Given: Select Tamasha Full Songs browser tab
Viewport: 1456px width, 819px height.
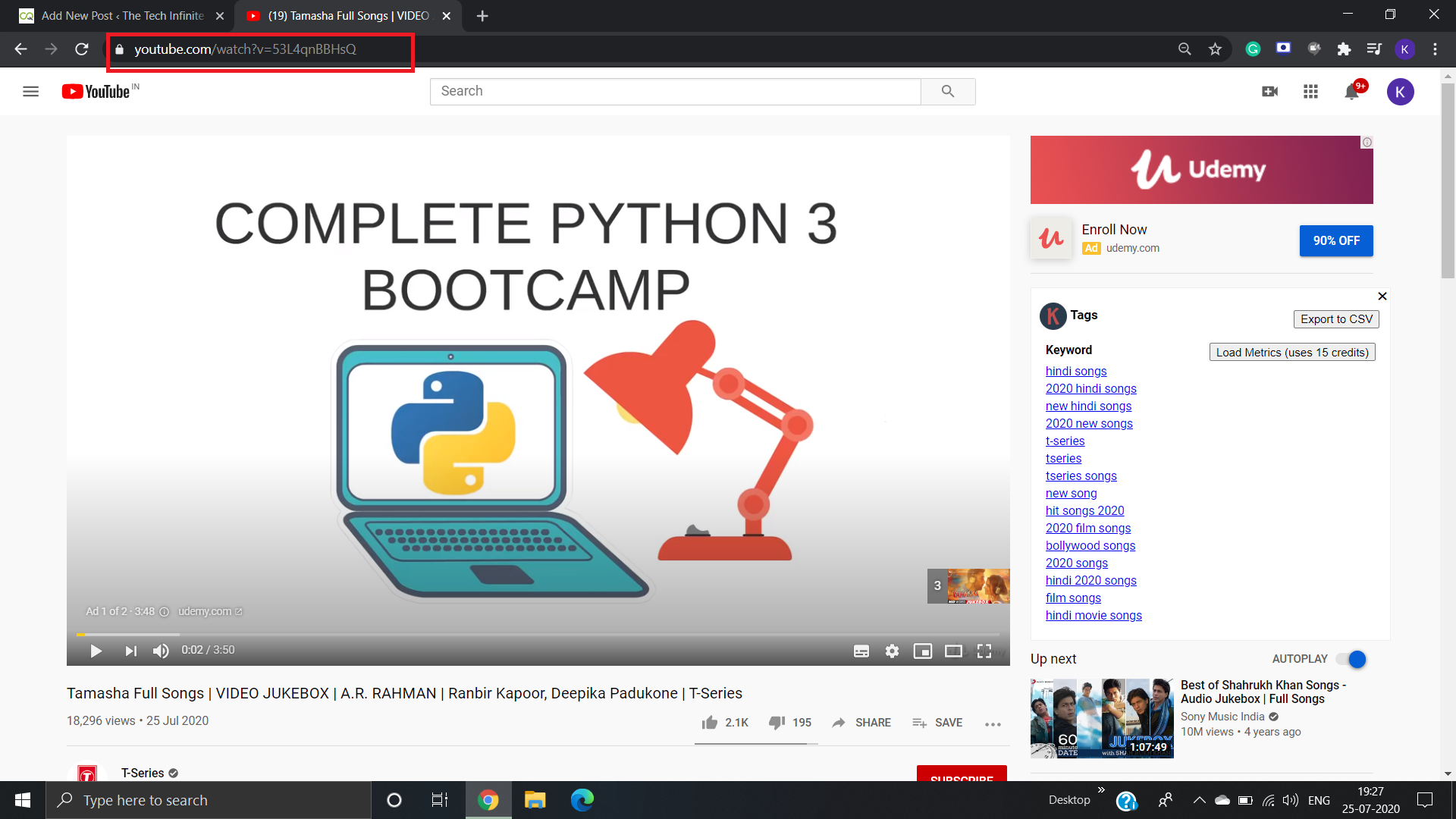Looking at the screenshot, I should (347, 16).
